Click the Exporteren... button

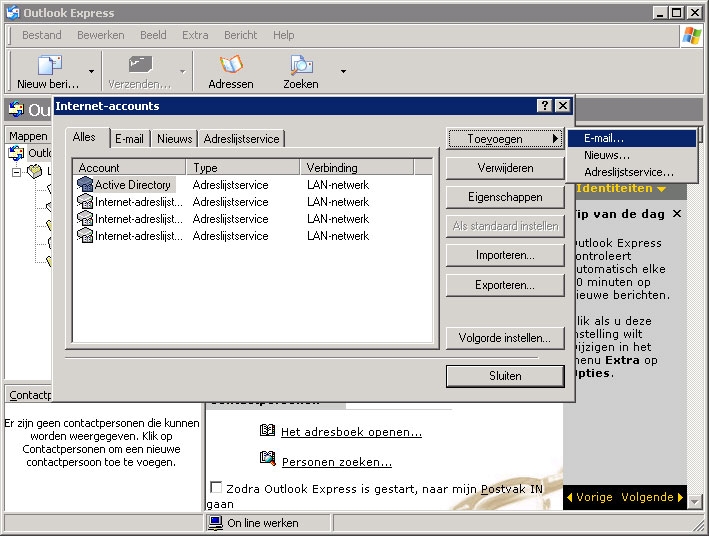[505, 285]
